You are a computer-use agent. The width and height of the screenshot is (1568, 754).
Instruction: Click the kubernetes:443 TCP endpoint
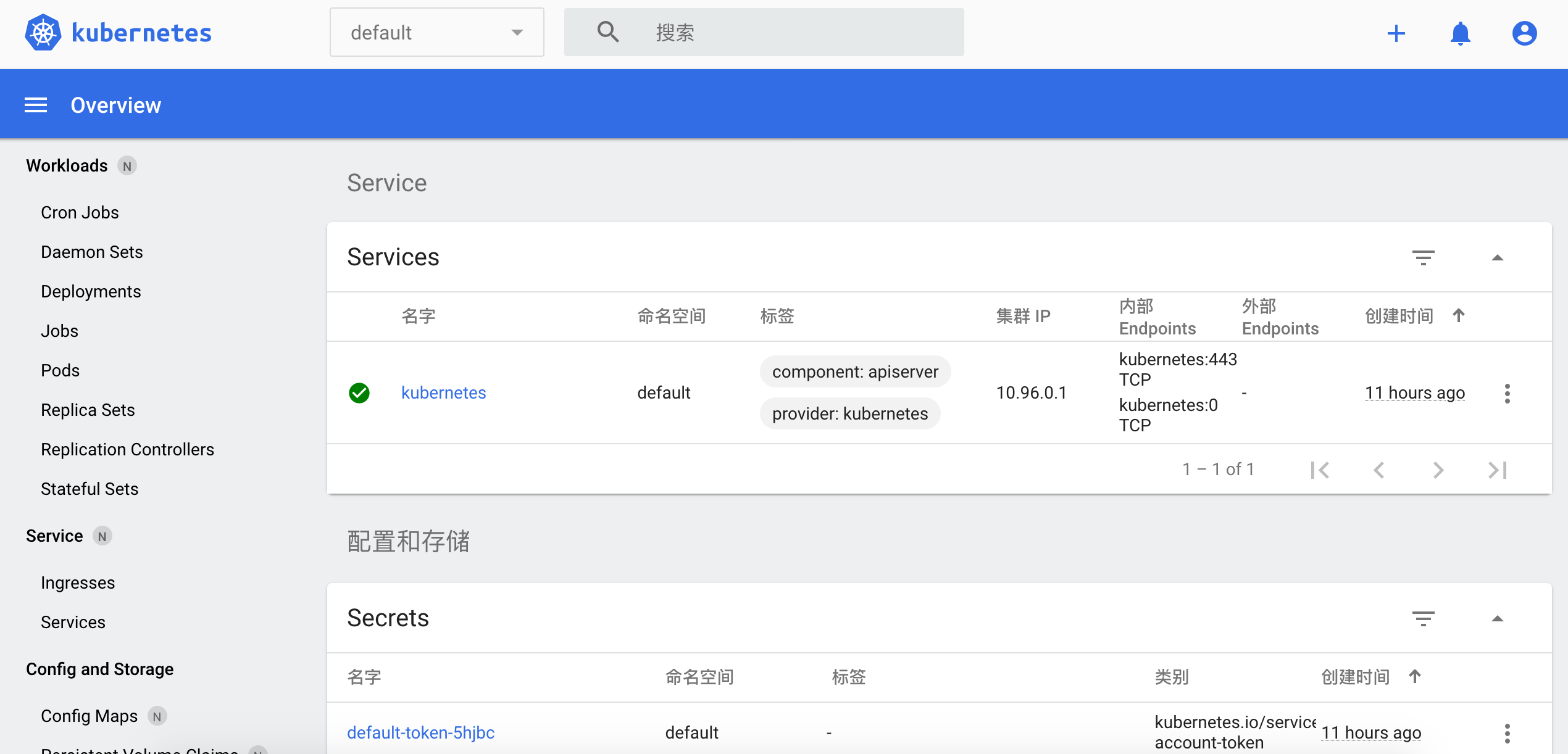click(x=1178, y=369)
